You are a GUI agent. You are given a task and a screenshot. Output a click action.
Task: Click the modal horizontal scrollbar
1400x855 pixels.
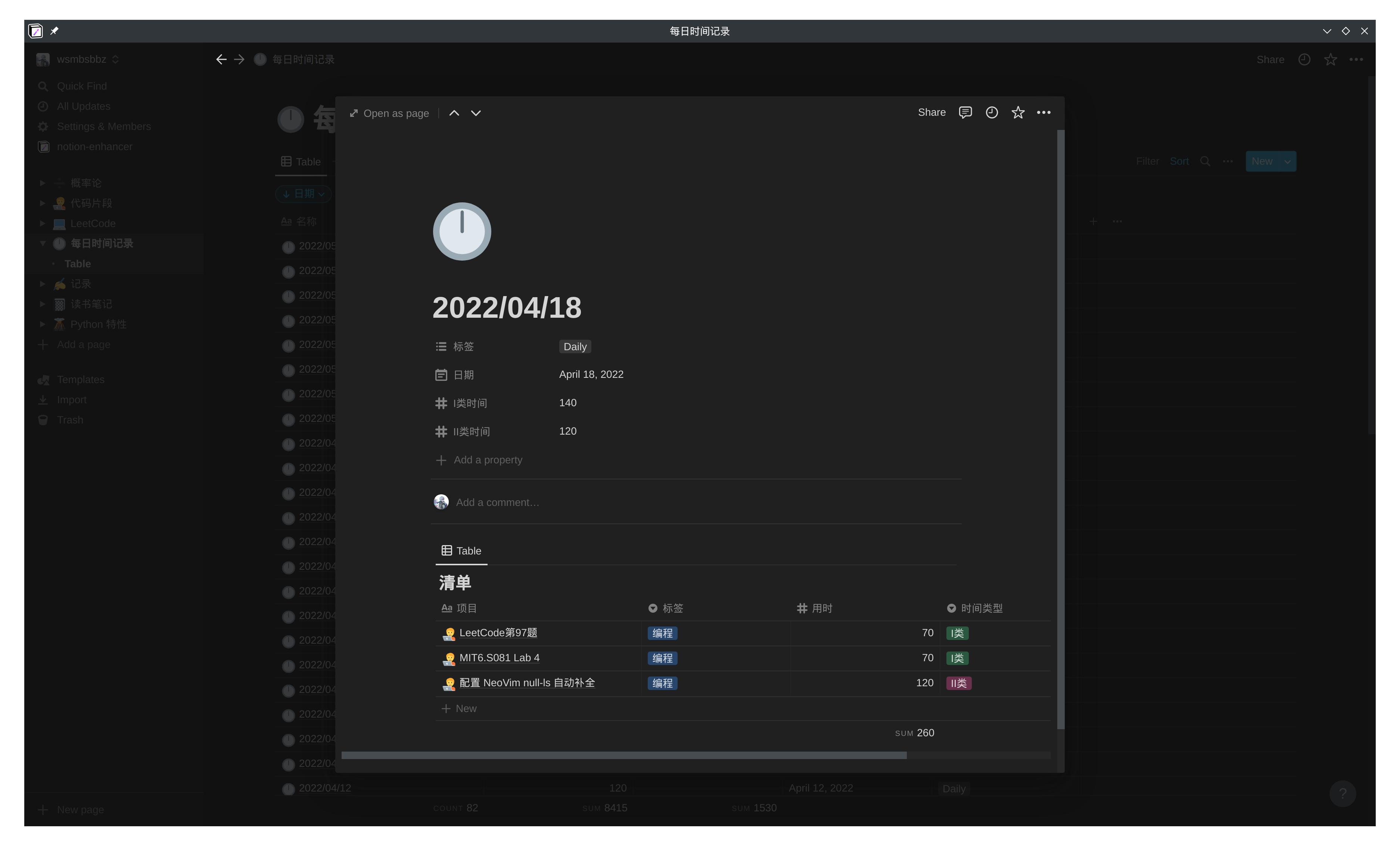tap(624, 756)
